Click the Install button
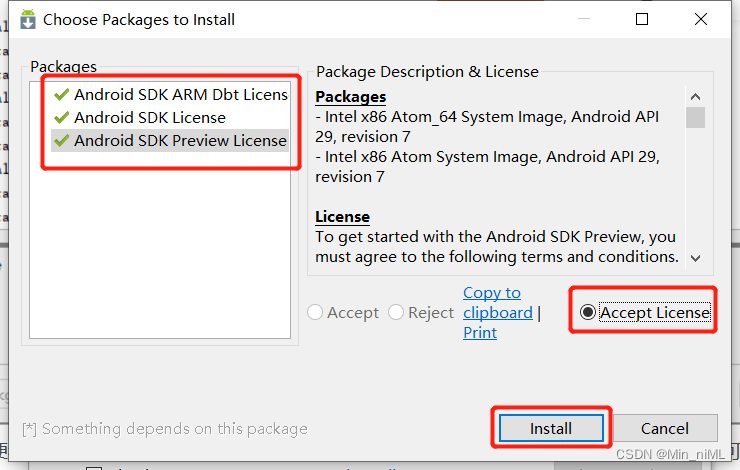This screenshot has width=740, height=470. [x=551, y=428]
